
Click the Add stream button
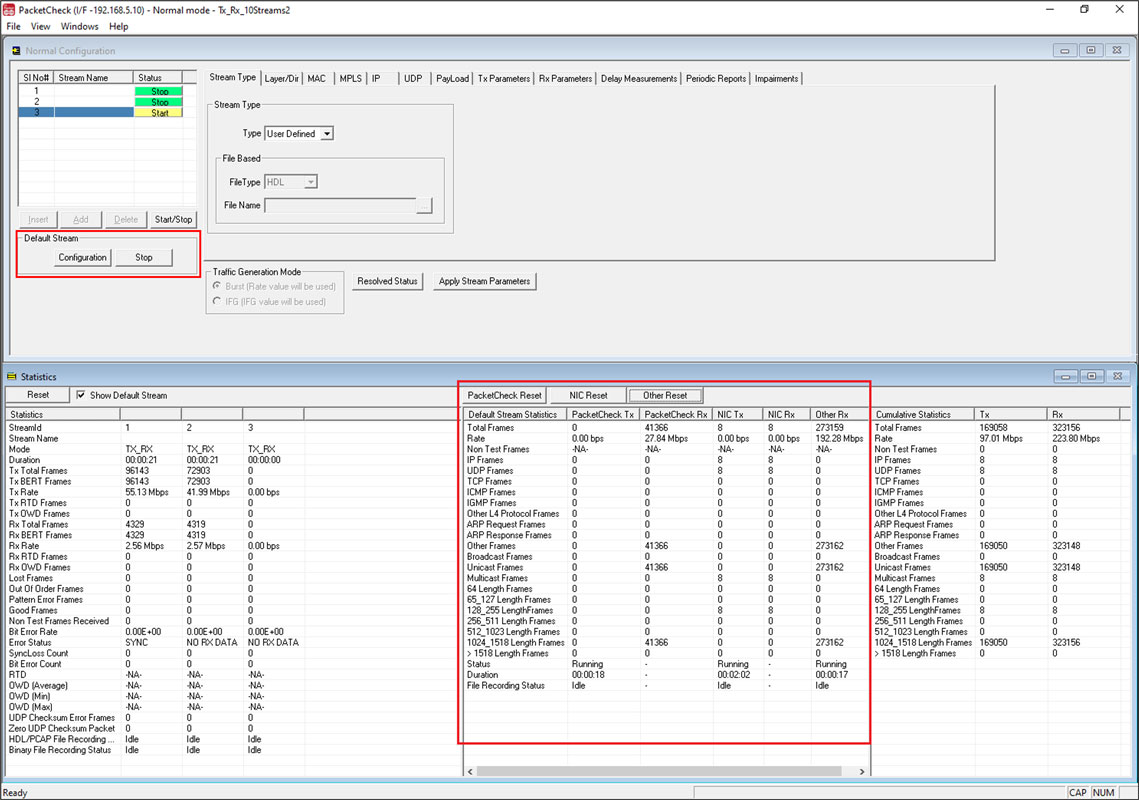81,219
